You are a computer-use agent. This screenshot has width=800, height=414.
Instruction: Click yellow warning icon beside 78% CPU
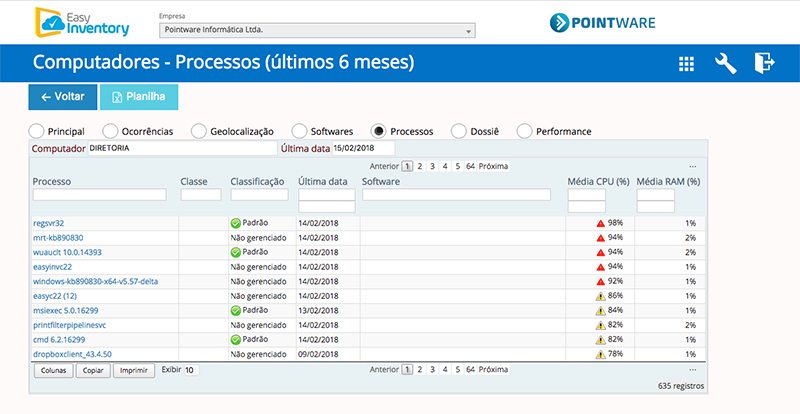point(600,354)
